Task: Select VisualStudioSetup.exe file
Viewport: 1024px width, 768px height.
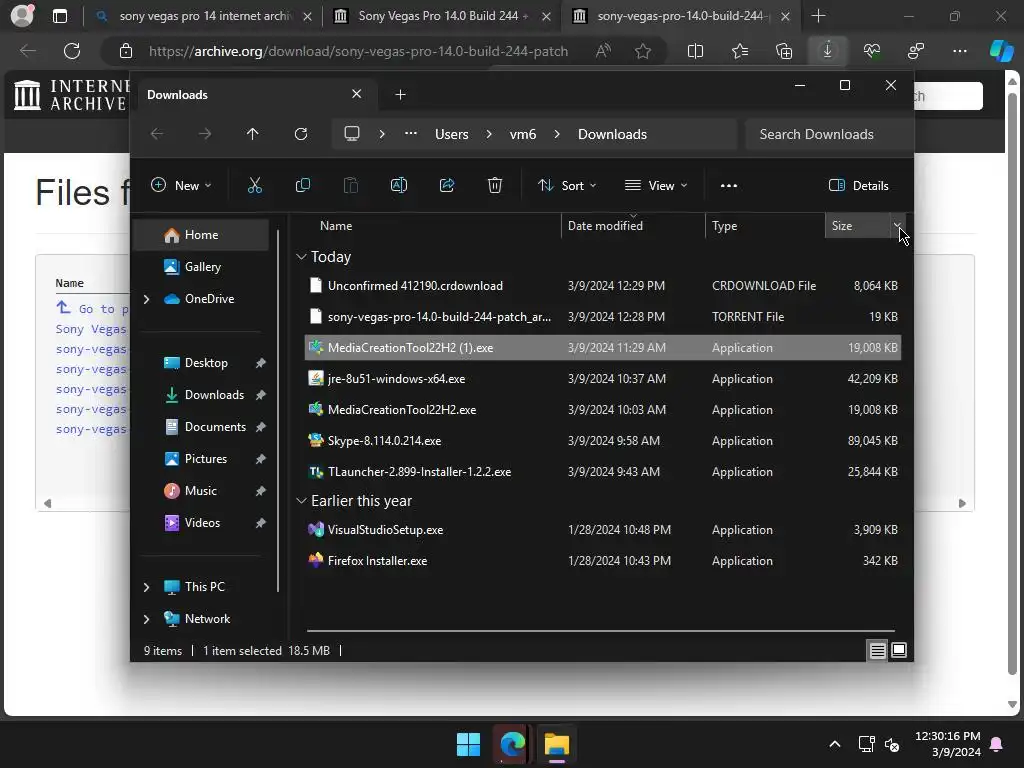Action: (603, 530)
